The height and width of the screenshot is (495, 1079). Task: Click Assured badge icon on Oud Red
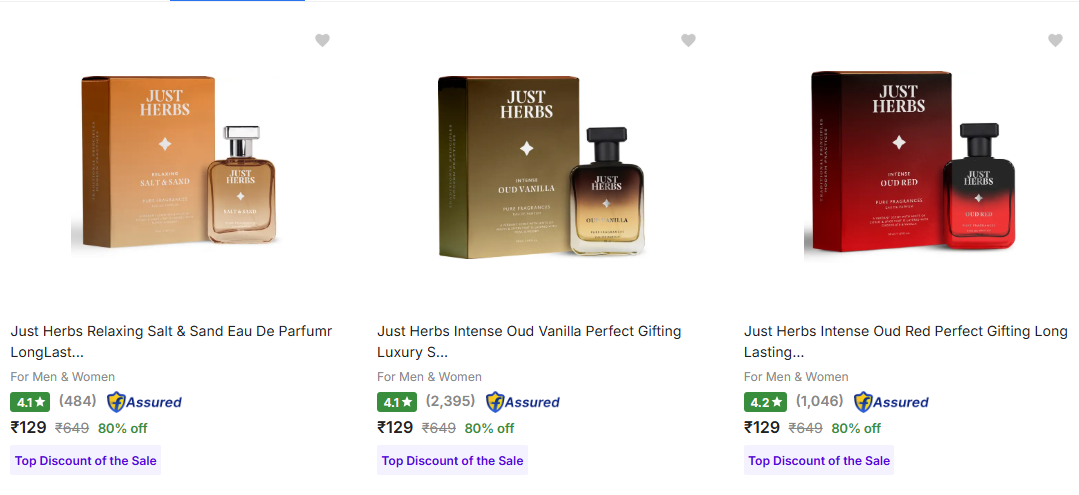tap(891, 402)
